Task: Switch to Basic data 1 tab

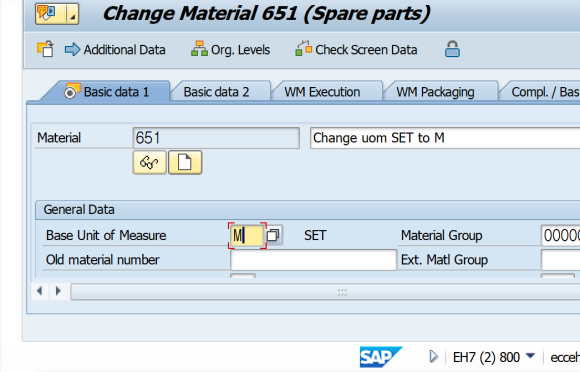Action: [x=107, y=92]
